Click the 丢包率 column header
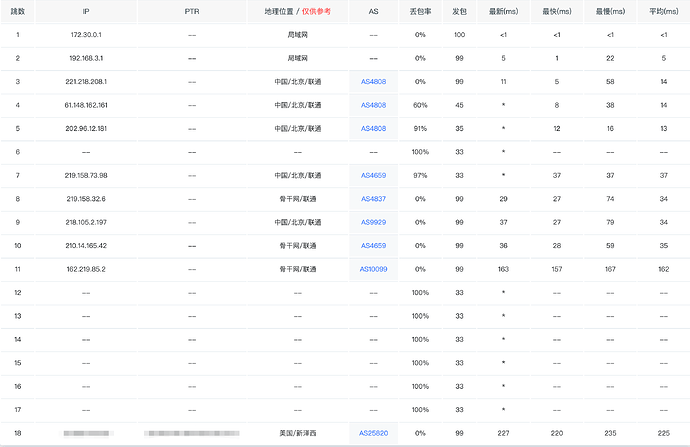The height and width of the screenshot is (447, 690). pos(420,11)
